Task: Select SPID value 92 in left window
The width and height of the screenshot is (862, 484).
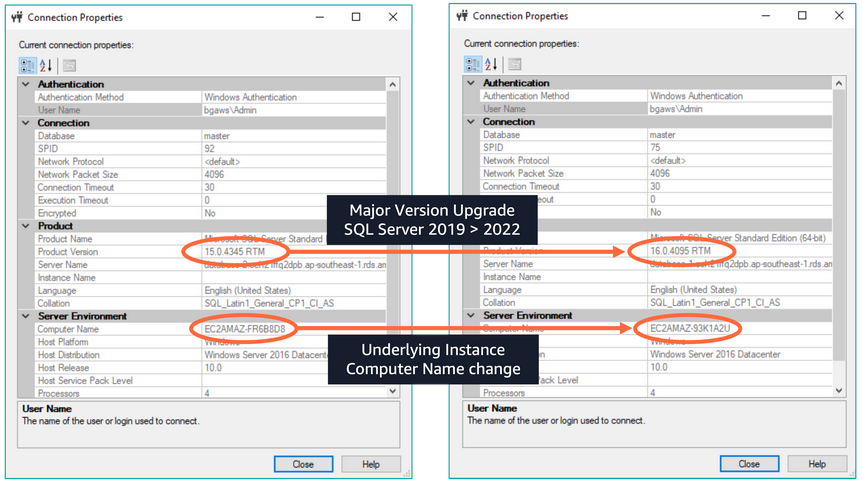Action: pos(209,148)
